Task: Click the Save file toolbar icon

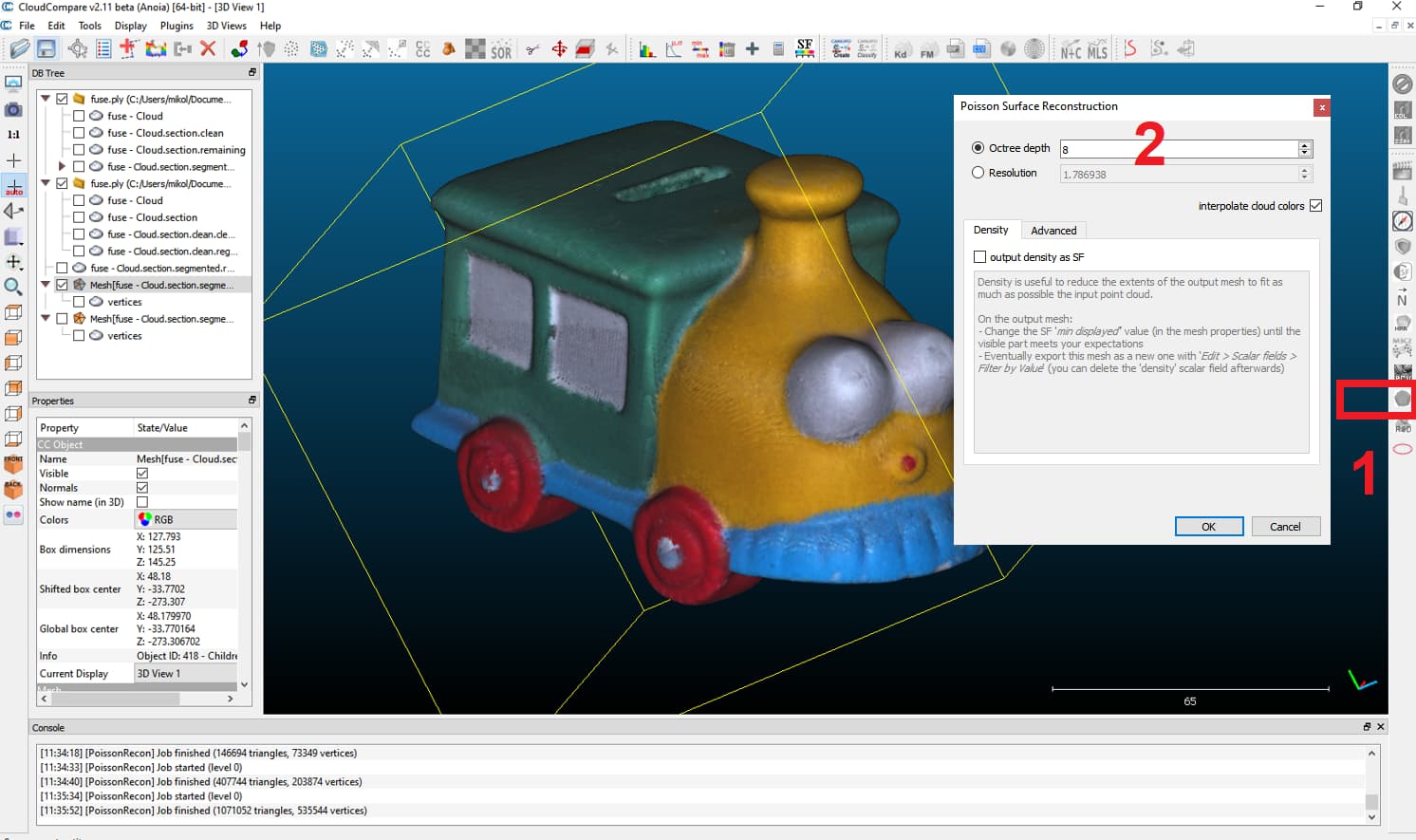Action: point(46,49)
